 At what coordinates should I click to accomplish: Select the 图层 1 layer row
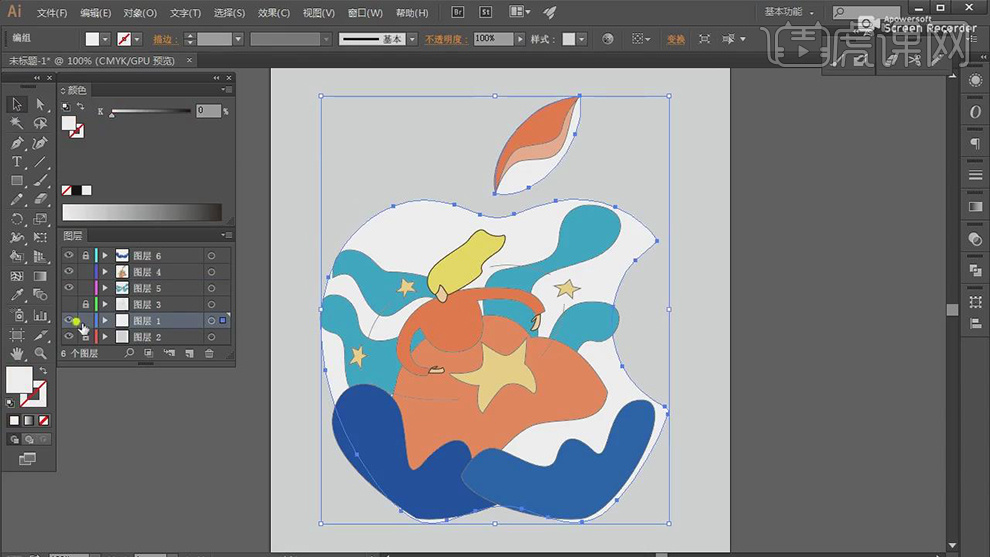click(x=145, y=321)
